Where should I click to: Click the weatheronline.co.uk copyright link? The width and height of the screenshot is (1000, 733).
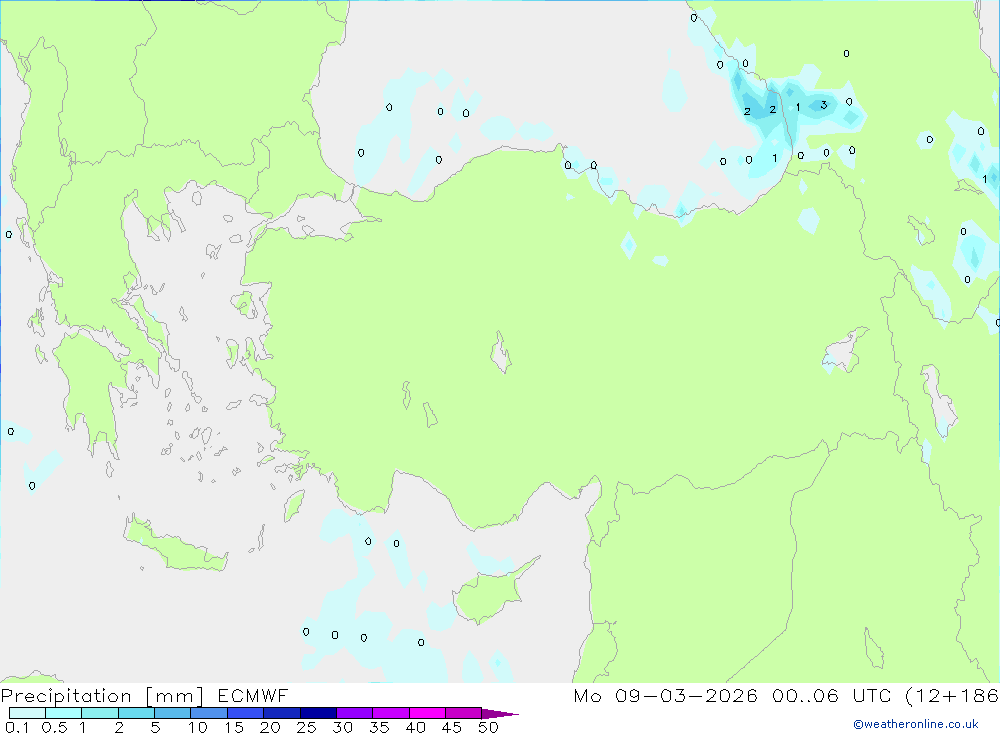coord(916,724)
